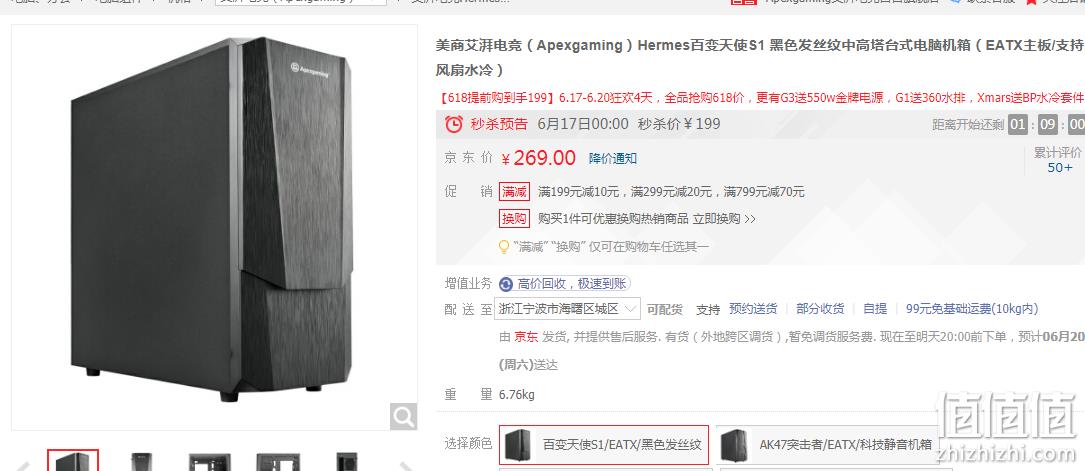
Task: Click the magnifier zoom icon on product image
Action: [x=403, y=416]
